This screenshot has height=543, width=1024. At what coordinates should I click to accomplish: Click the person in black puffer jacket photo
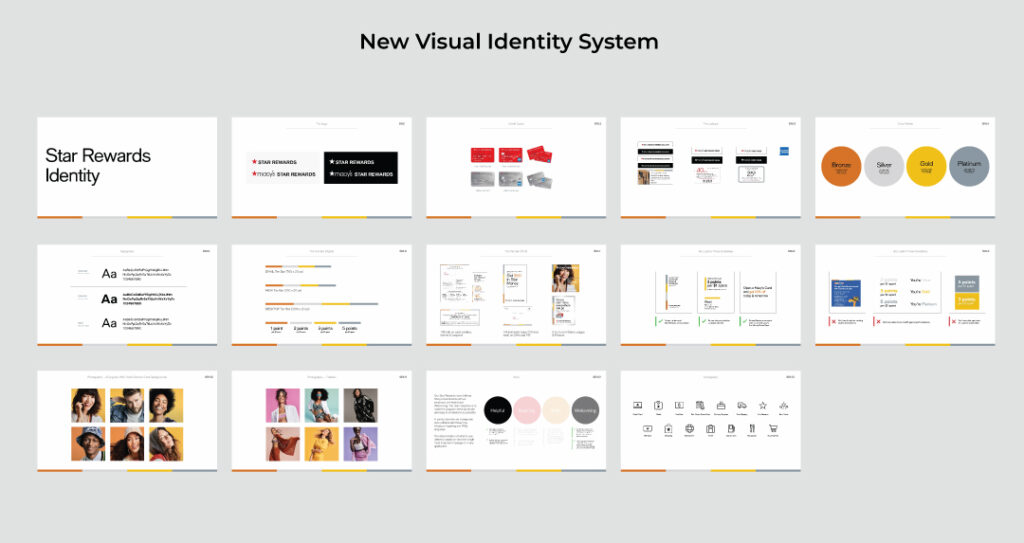point(360,406)
